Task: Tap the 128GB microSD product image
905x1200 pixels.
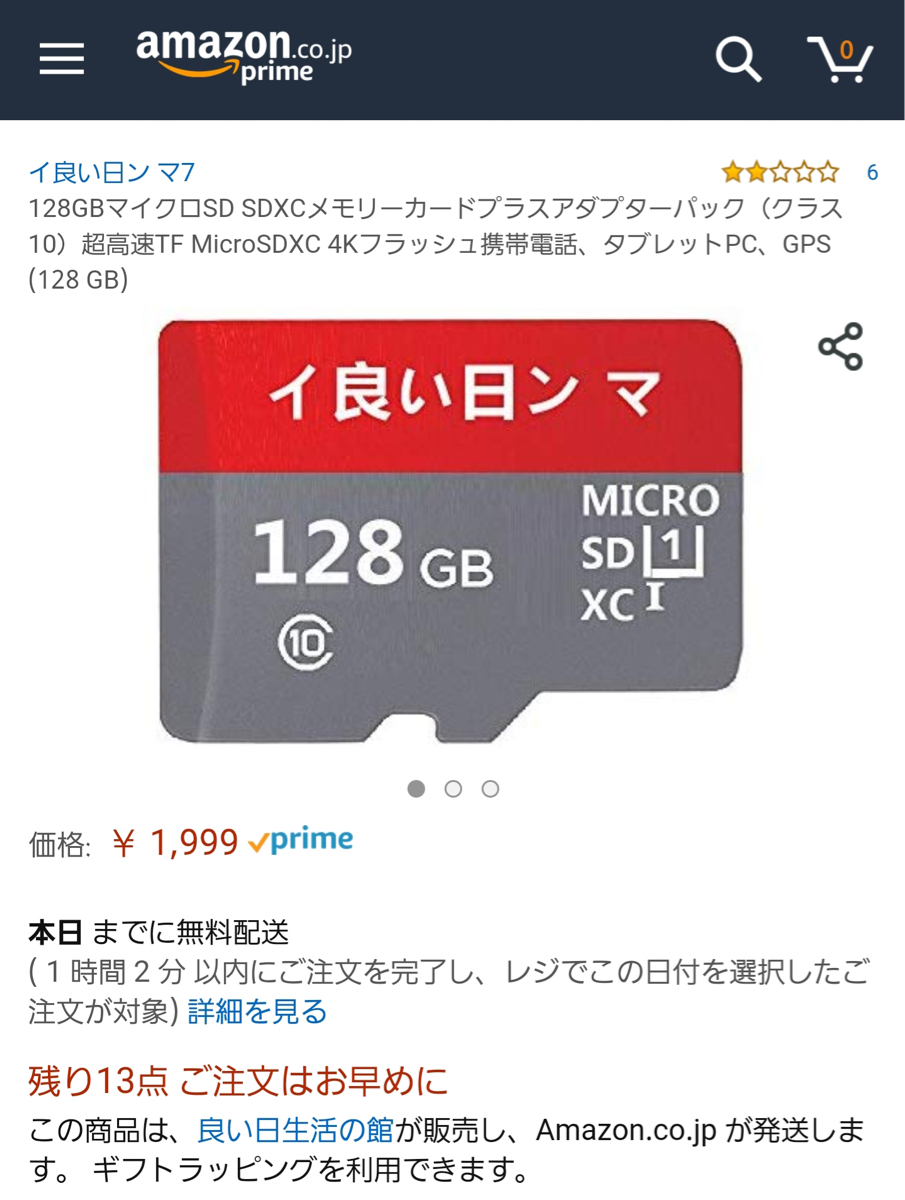Action: click(450, 530)
